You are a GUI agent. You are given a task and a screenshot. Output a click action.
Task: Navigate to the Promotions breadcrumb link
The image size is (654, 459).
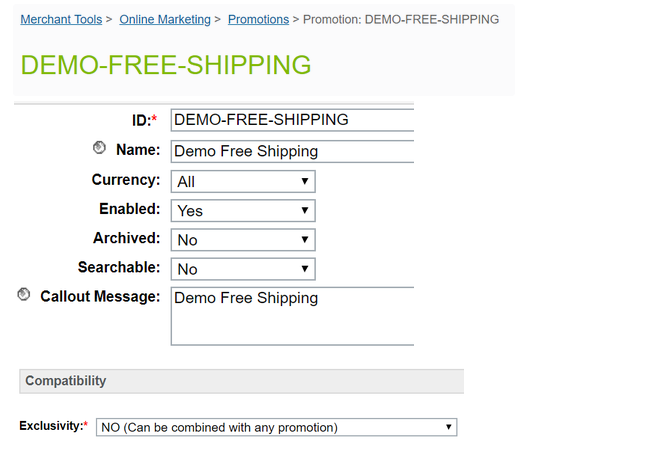click(x=258, y=19)
